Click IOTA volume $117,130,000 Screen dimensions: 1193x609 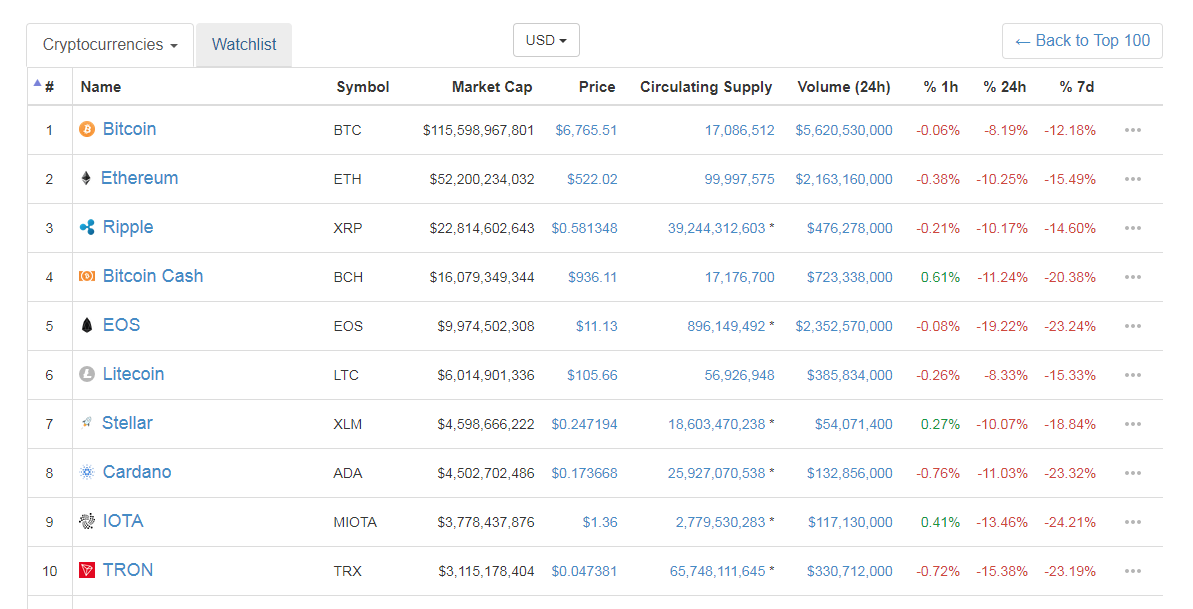click(x=850, y=522)
